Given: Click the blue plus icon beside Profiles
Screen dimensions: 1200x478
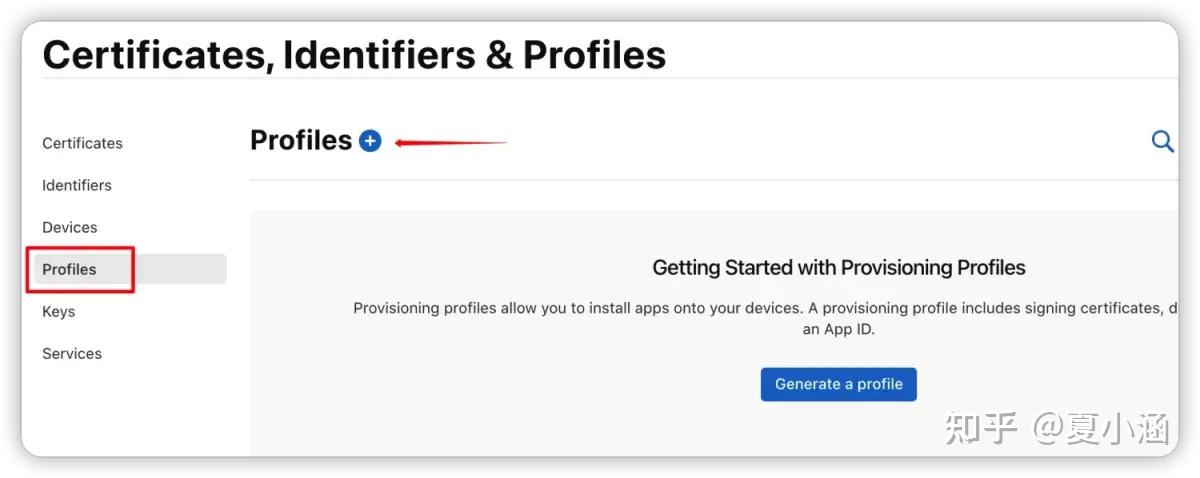Looking at the screenshot, I should [370, 142].
